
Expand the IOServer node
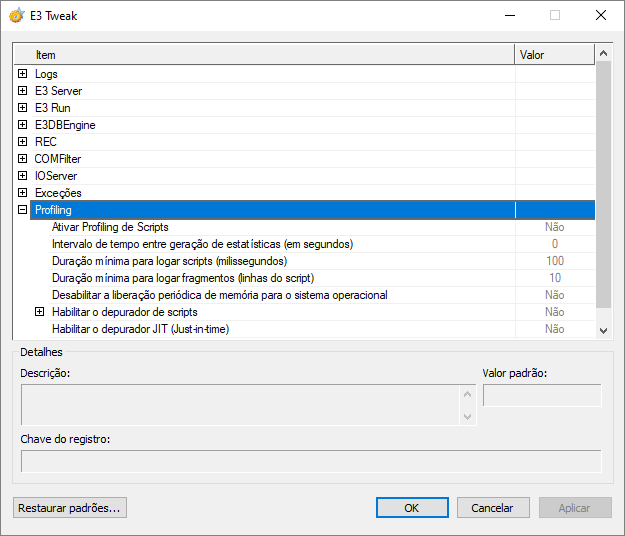(x=23, y=176)
